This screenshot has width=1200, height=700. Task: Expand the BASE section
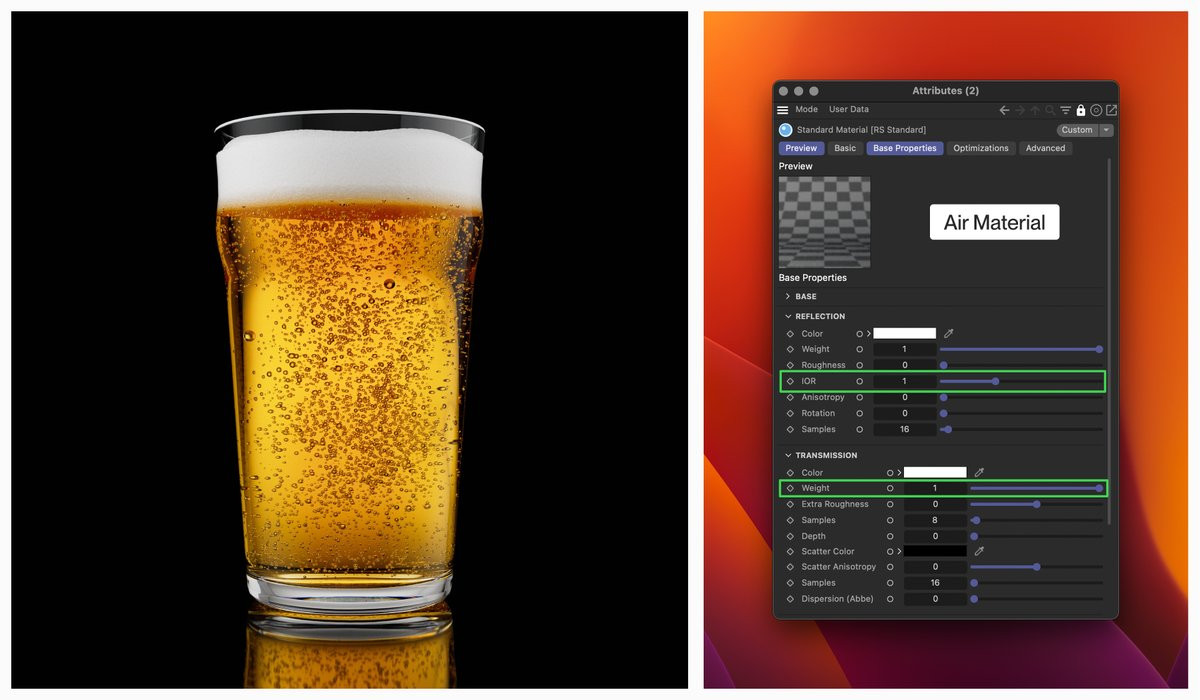click(788, 297)
